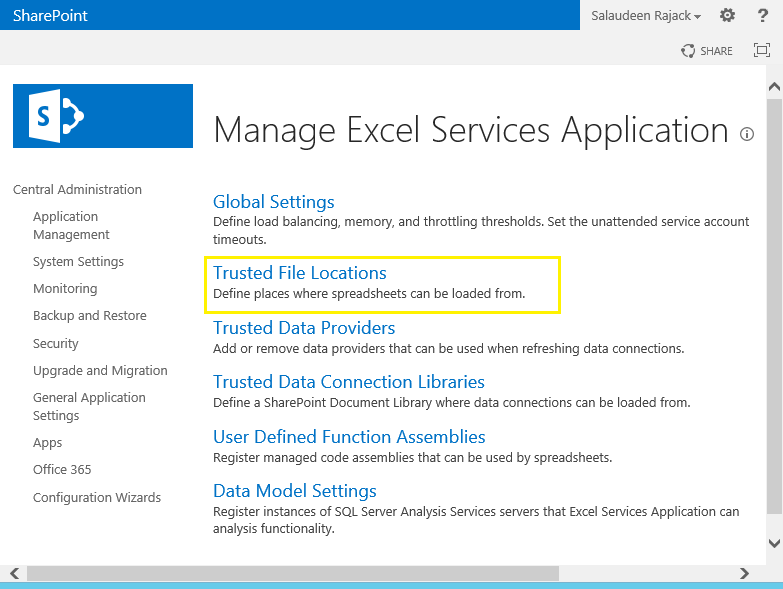Select Apps in sidebar

[x=47, y=443]
